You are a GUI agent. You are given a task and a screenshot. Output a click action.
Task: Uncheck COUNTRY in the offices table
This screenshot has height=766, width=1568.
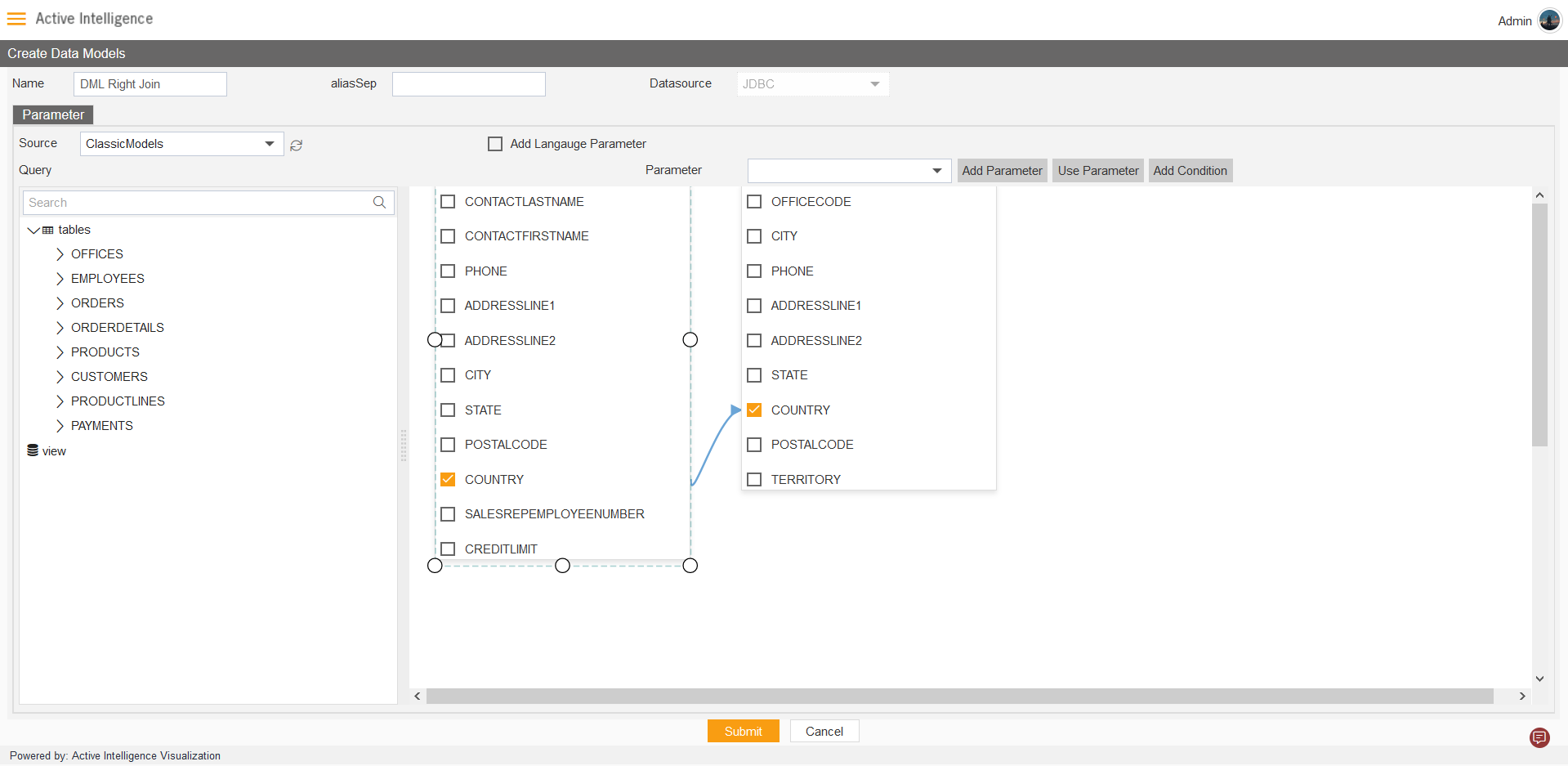(x=754, y=410)
